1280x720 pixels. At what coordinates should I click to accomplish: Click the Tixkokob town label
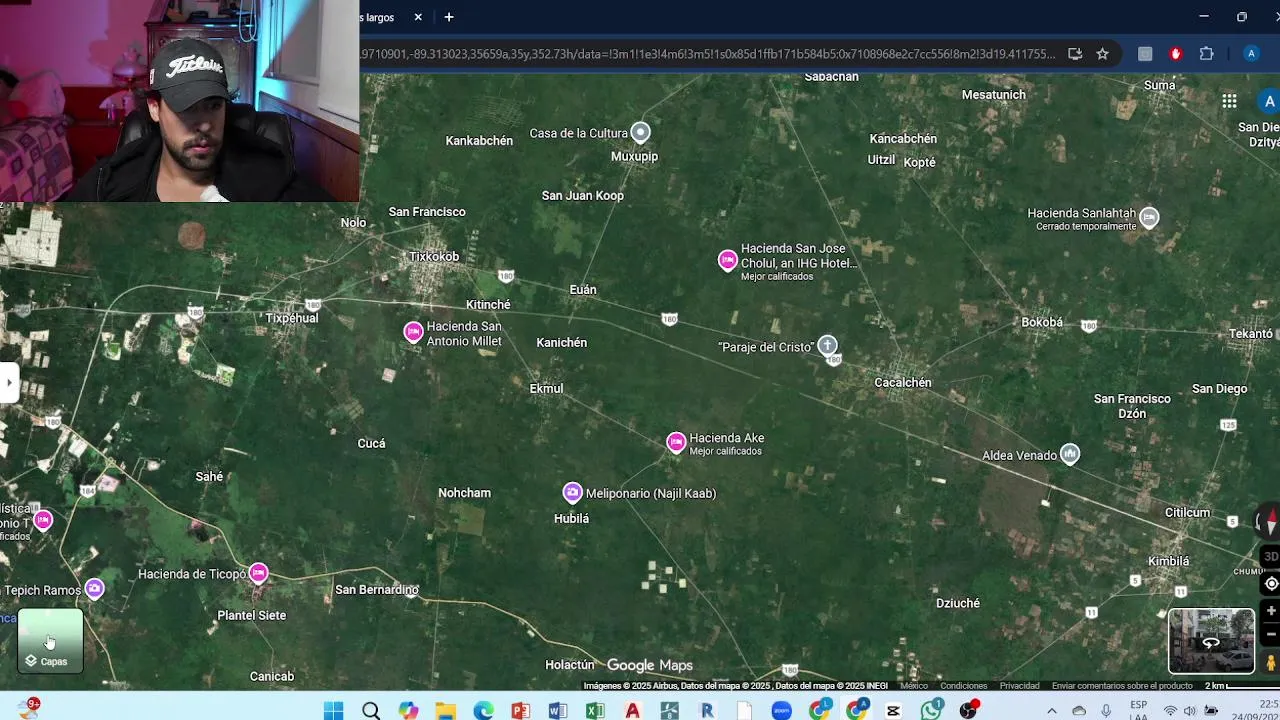coord(434,257)
